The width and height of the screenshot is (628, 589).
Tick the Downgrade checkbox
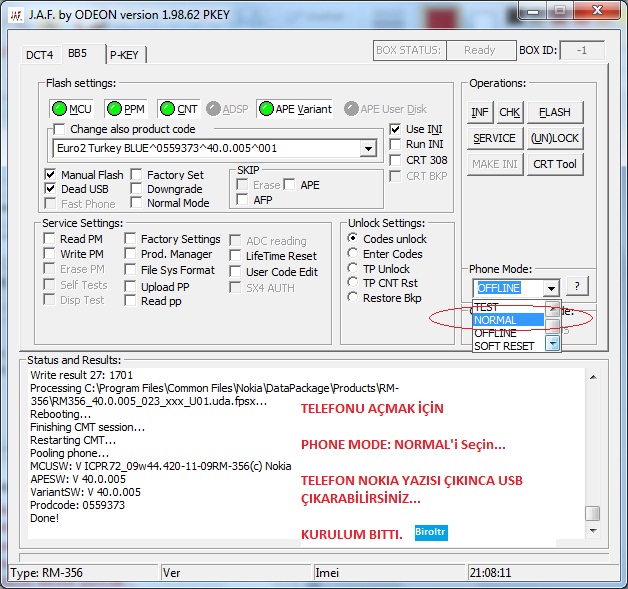(x=136, y=189)
